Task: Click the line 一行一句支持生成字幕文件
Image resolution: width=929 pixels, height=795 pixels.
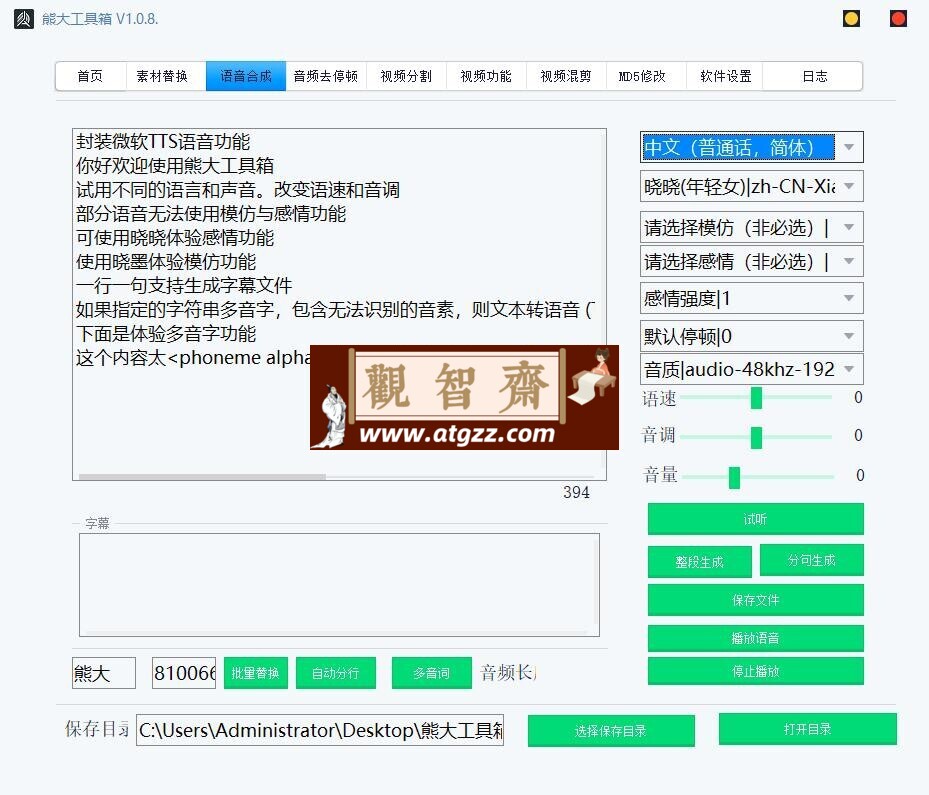Action: 184,286
